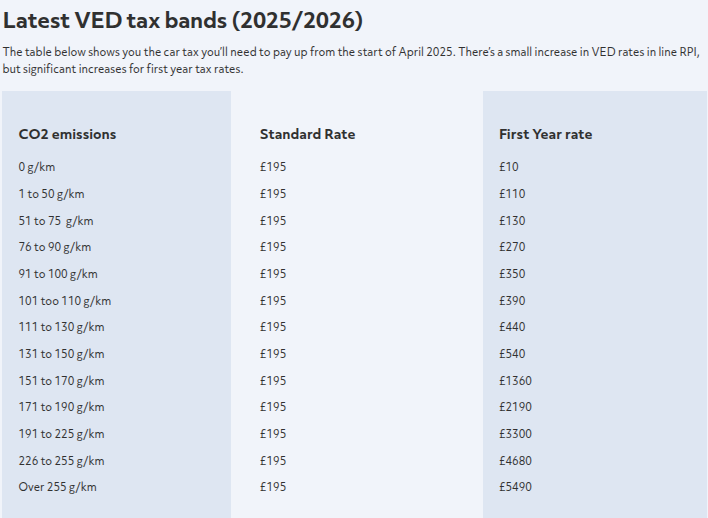
Task: Click the £390 first year rate value
Action: [512, 301]
